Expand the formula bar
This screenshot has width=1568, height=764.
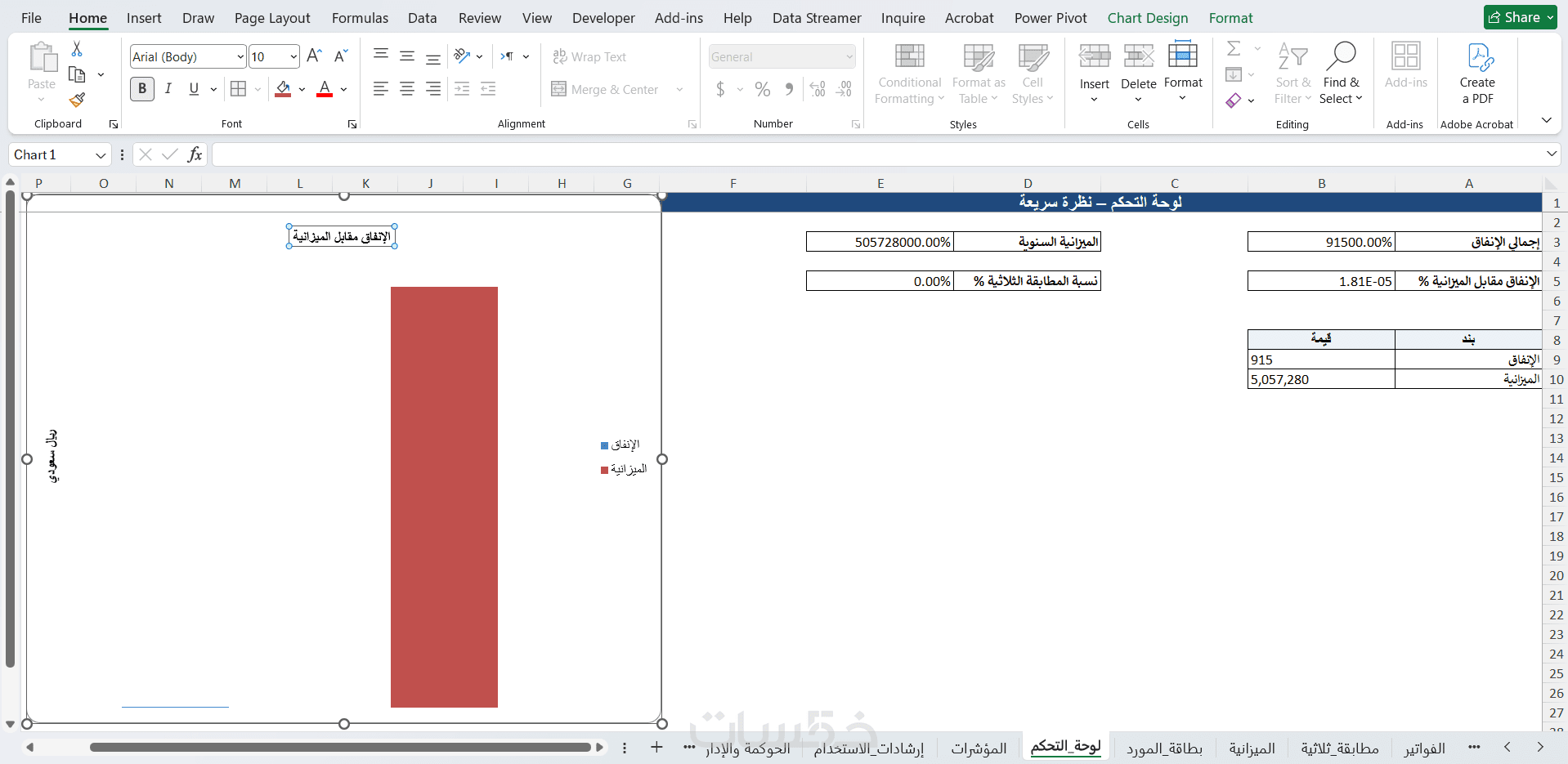pos(1552,154)
